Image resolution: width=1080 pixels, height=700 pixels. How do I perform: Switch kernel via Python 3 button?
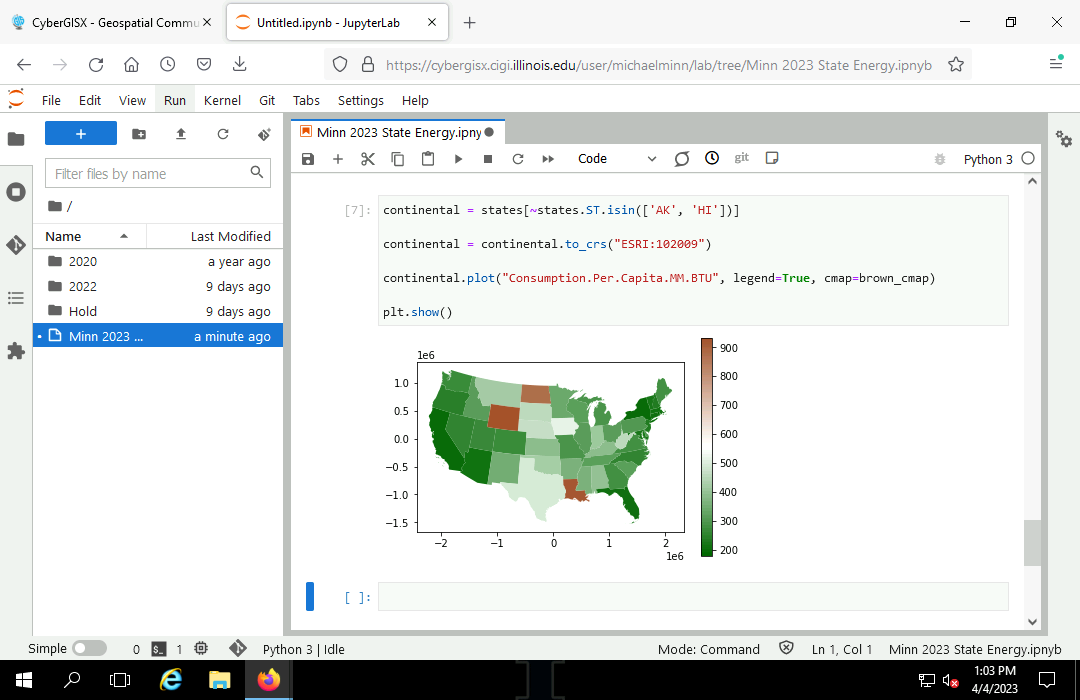(x=987, y=159)
